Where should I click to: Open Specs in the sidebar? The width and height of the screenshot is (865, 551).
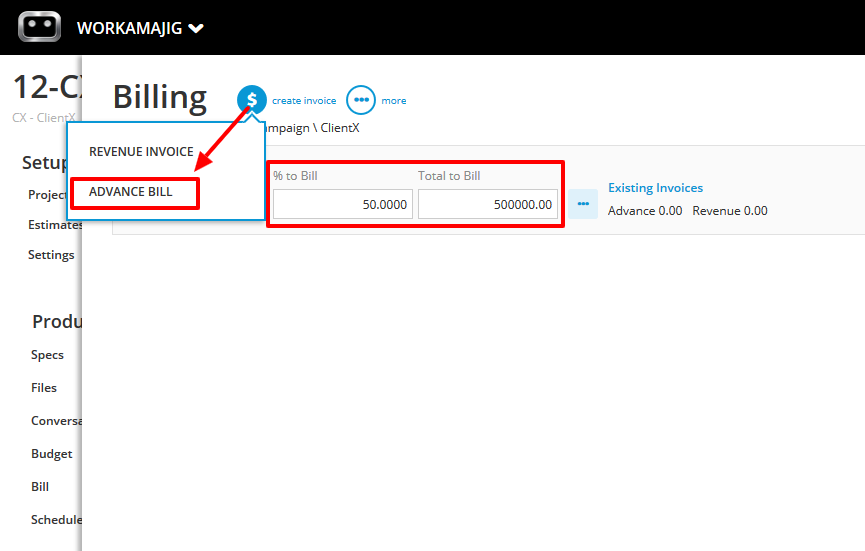coord(47,355)
